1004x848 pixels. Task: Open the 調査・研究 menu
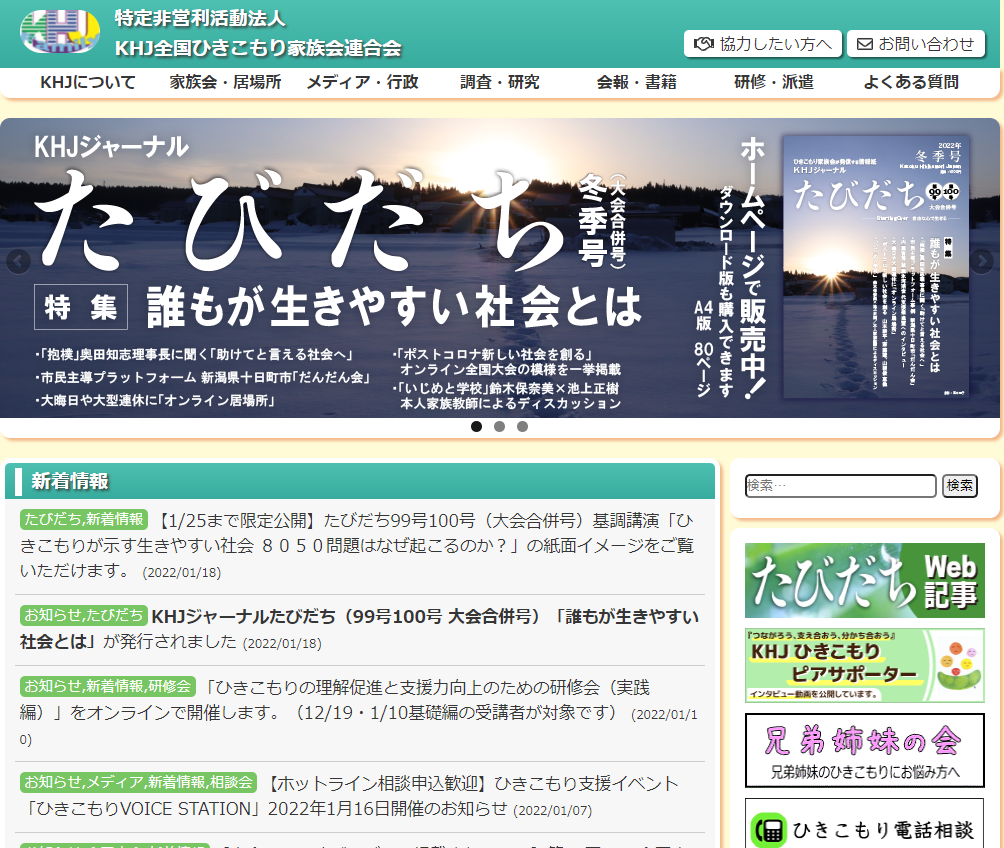(x=500, y=83)
